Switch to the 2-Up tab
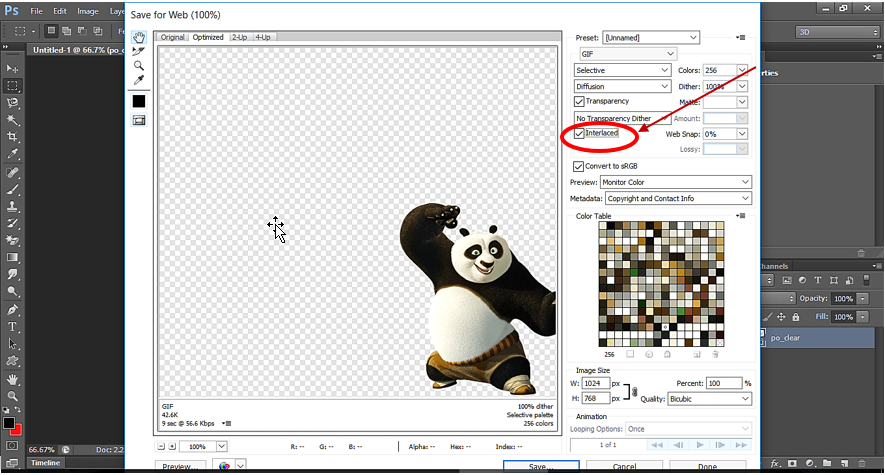The width and height of the screenshot is (885, 475). (x=239, y=37)
